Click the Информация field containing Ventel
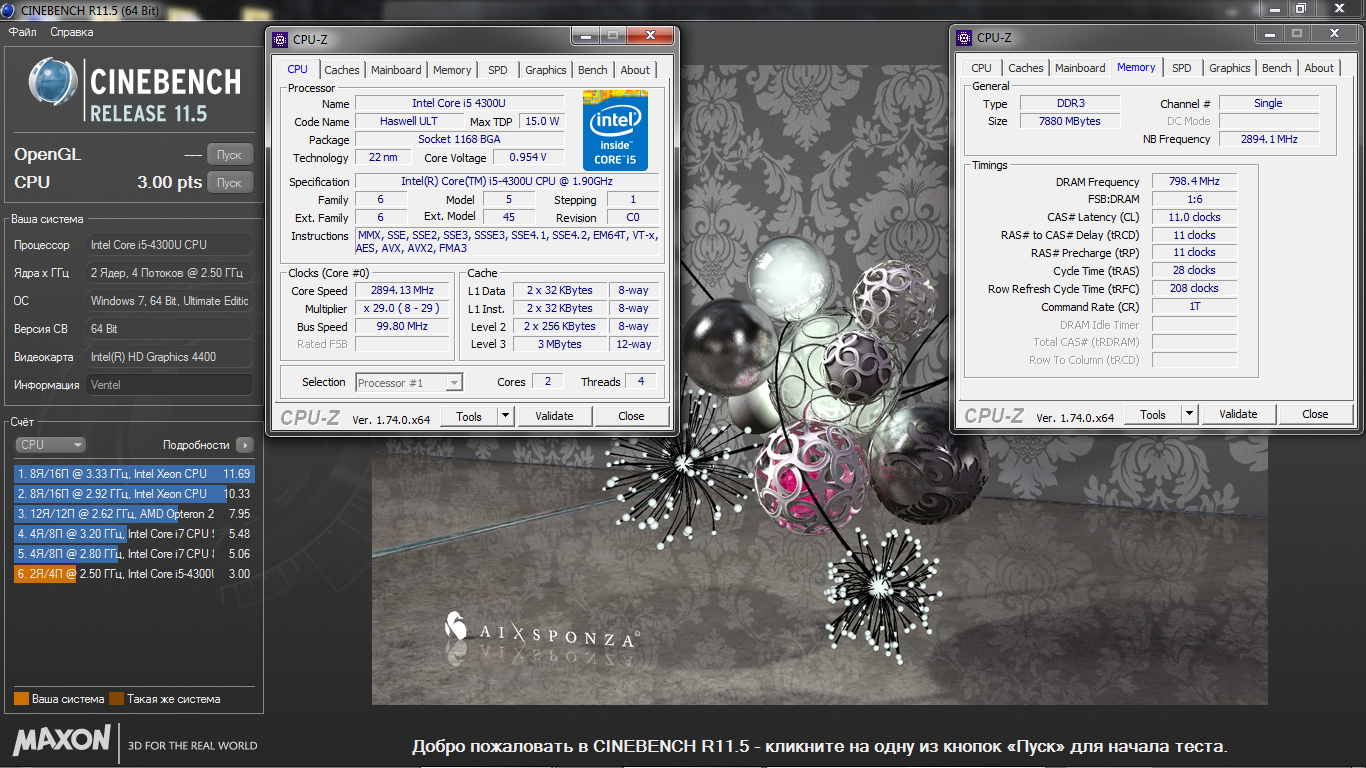Viewport: 1366px width, 768px height. click(170, 385)
